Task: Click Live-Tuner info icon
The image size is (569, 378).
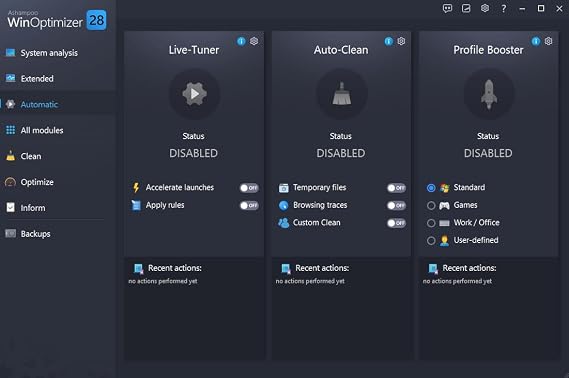Action: click(241, 41)
